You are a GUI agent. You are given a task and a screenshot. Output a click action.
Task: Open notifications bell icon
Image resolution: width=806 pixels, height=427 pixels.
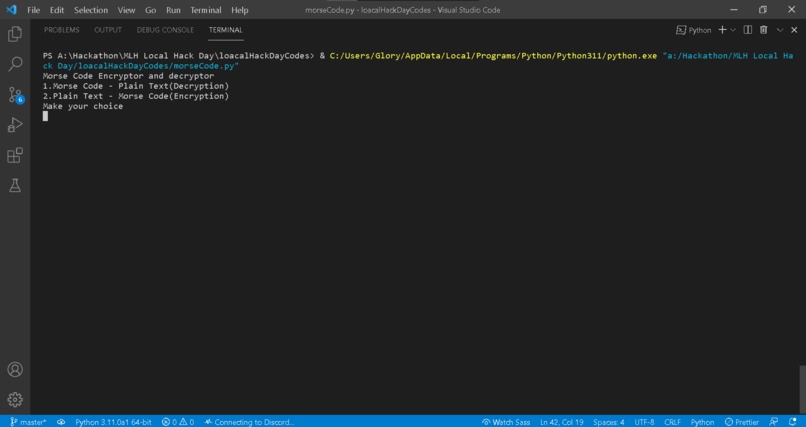[x=792, y=422]
